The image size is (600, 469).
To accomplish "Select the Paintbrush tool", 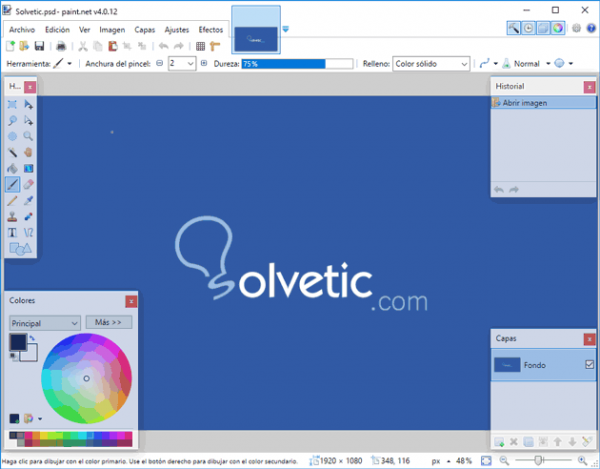I will [12, 184].
